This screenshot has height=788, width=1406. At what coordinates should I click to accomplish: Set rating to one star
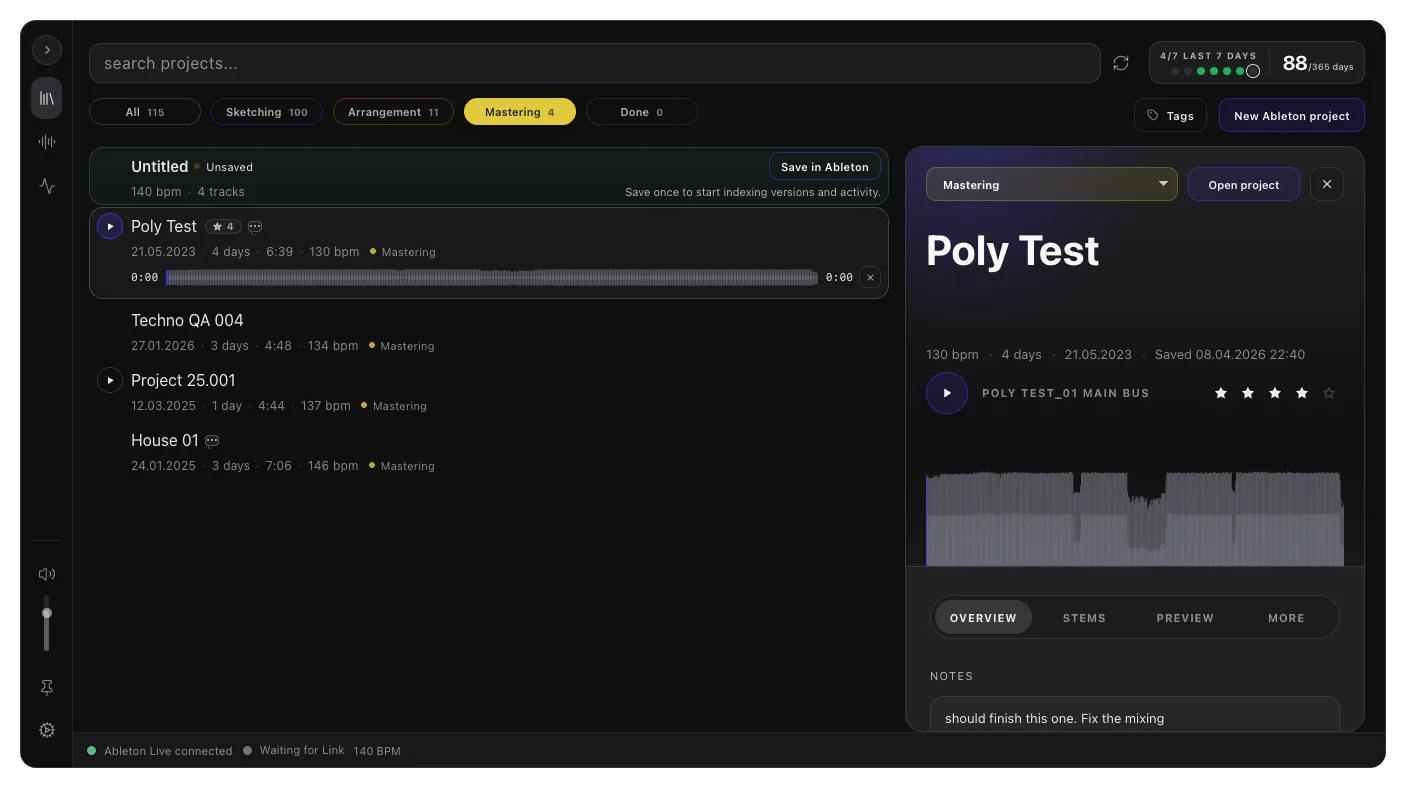pyautogui.click(x=1221, y=393)
